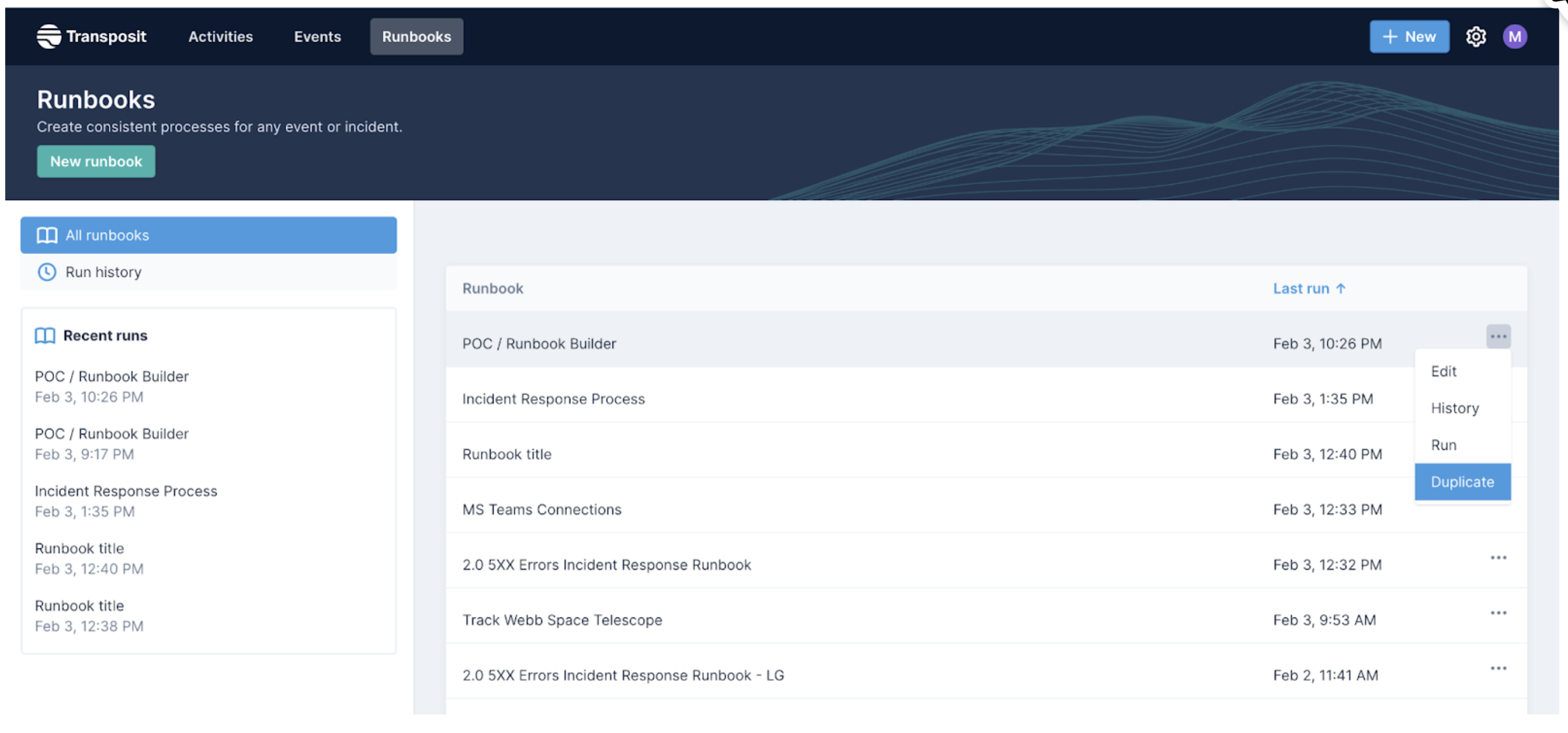Image resolution: width=1568 pixels, height=733 pixels.
Task: Click the Last run sort arrow
Action: point(1341,289)
